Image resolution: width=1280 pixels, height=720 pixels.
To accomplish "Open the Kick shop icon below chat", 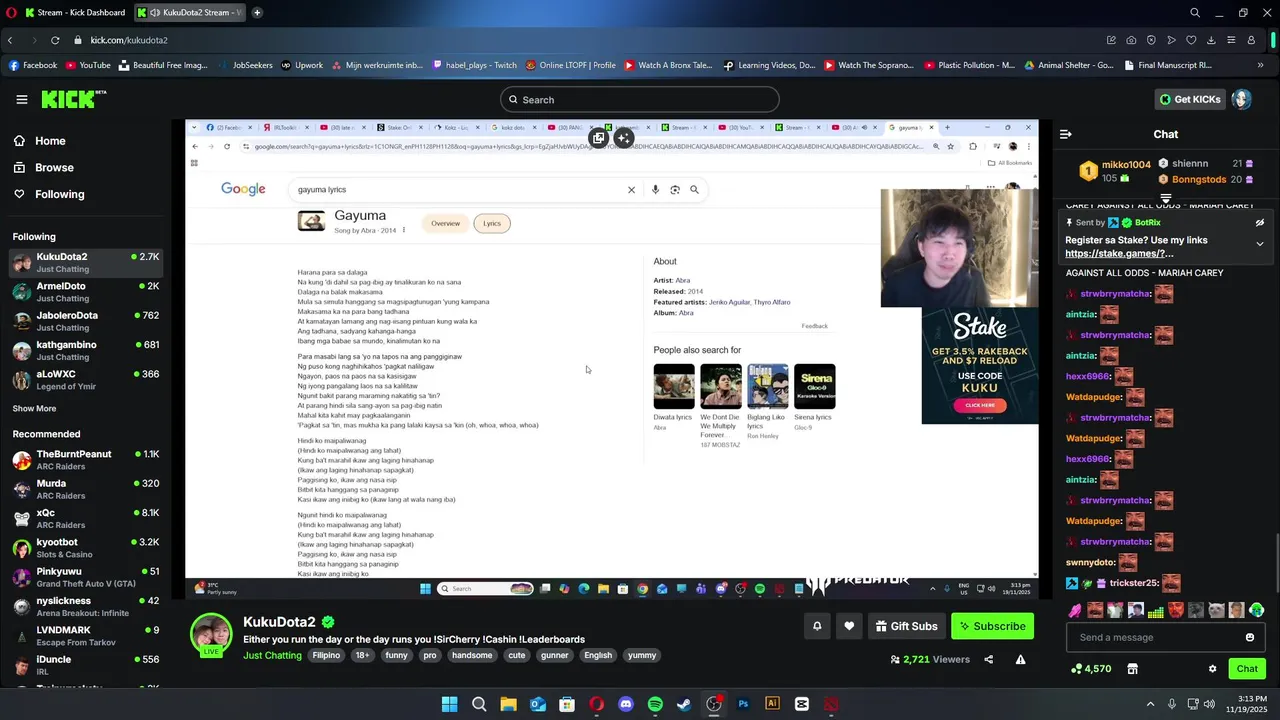I will pyautogui.click(x=1132, y=669).
